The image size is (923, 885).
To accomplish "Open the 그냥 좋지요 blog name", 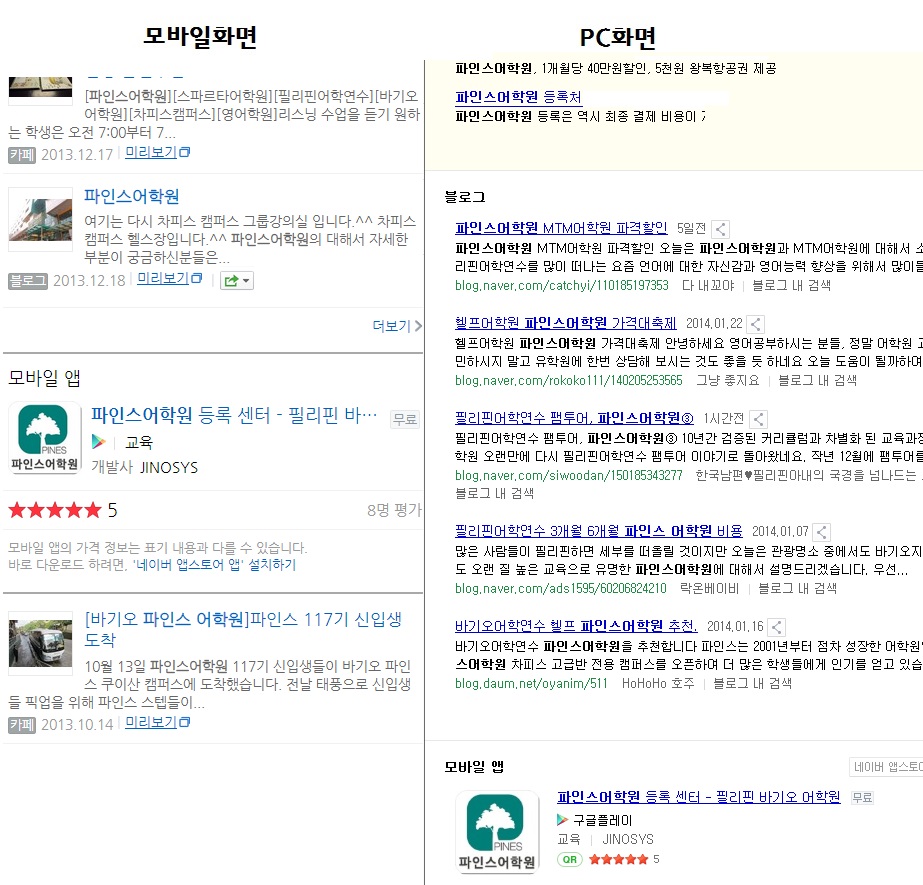I will tap(728, 380).
